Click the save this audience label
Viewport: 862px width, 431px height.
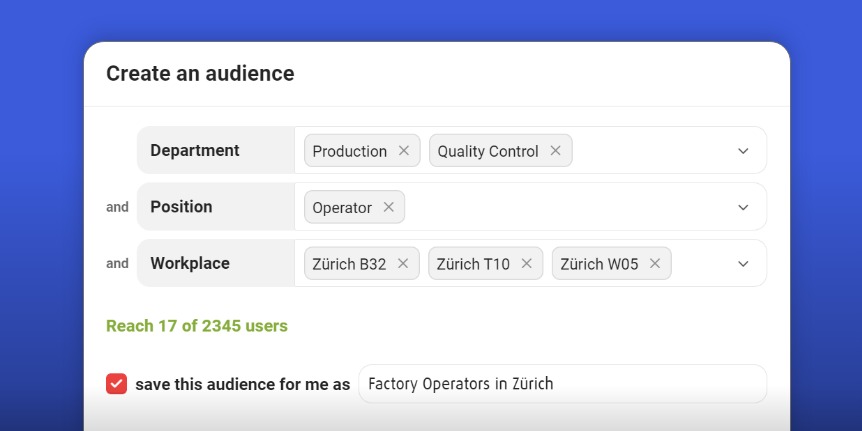242,384
